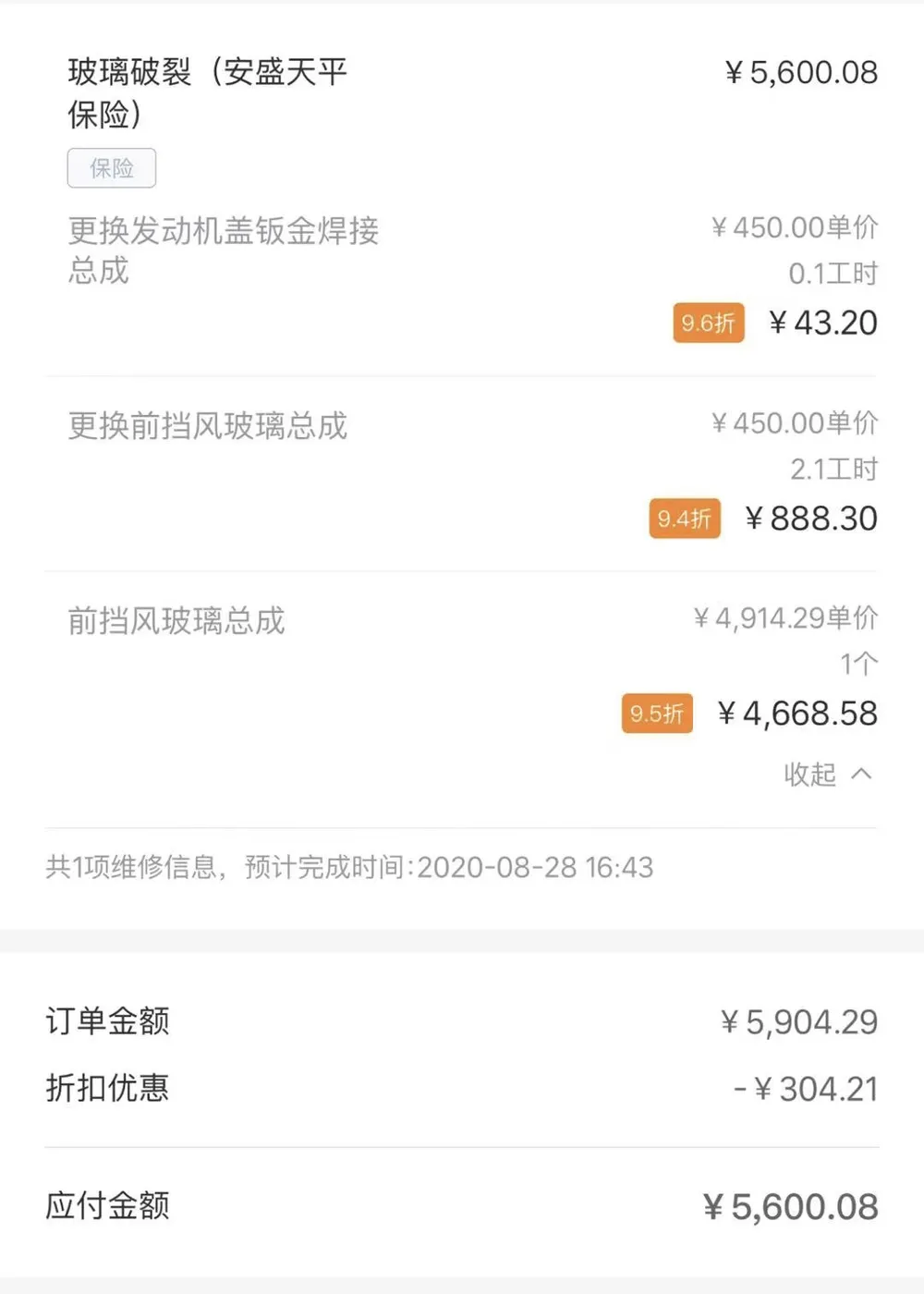Tap the ¥888.30 discounted price

pos(810,519)
